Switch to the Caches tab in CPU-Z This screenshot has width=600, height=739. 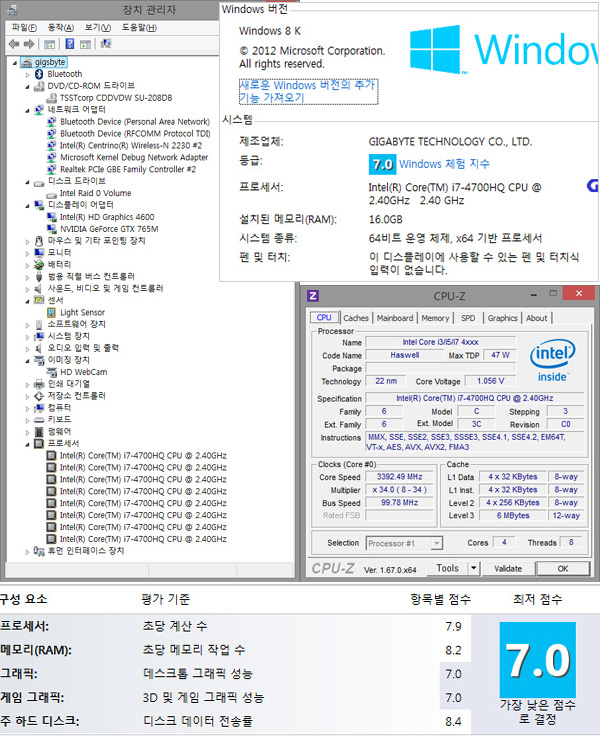click(x=356, y=318)
